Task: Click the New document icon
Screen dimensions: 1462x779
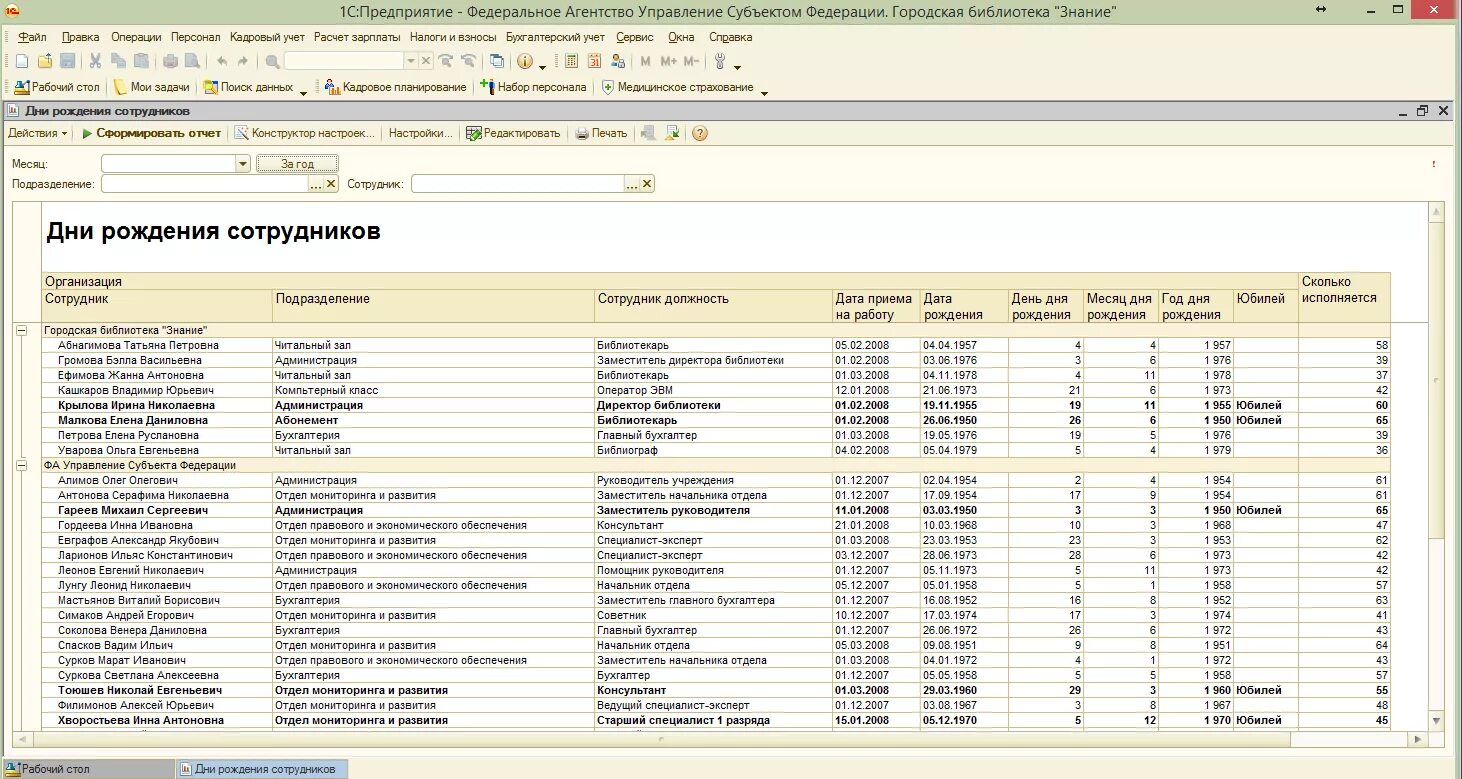Action: pos(21,61)
